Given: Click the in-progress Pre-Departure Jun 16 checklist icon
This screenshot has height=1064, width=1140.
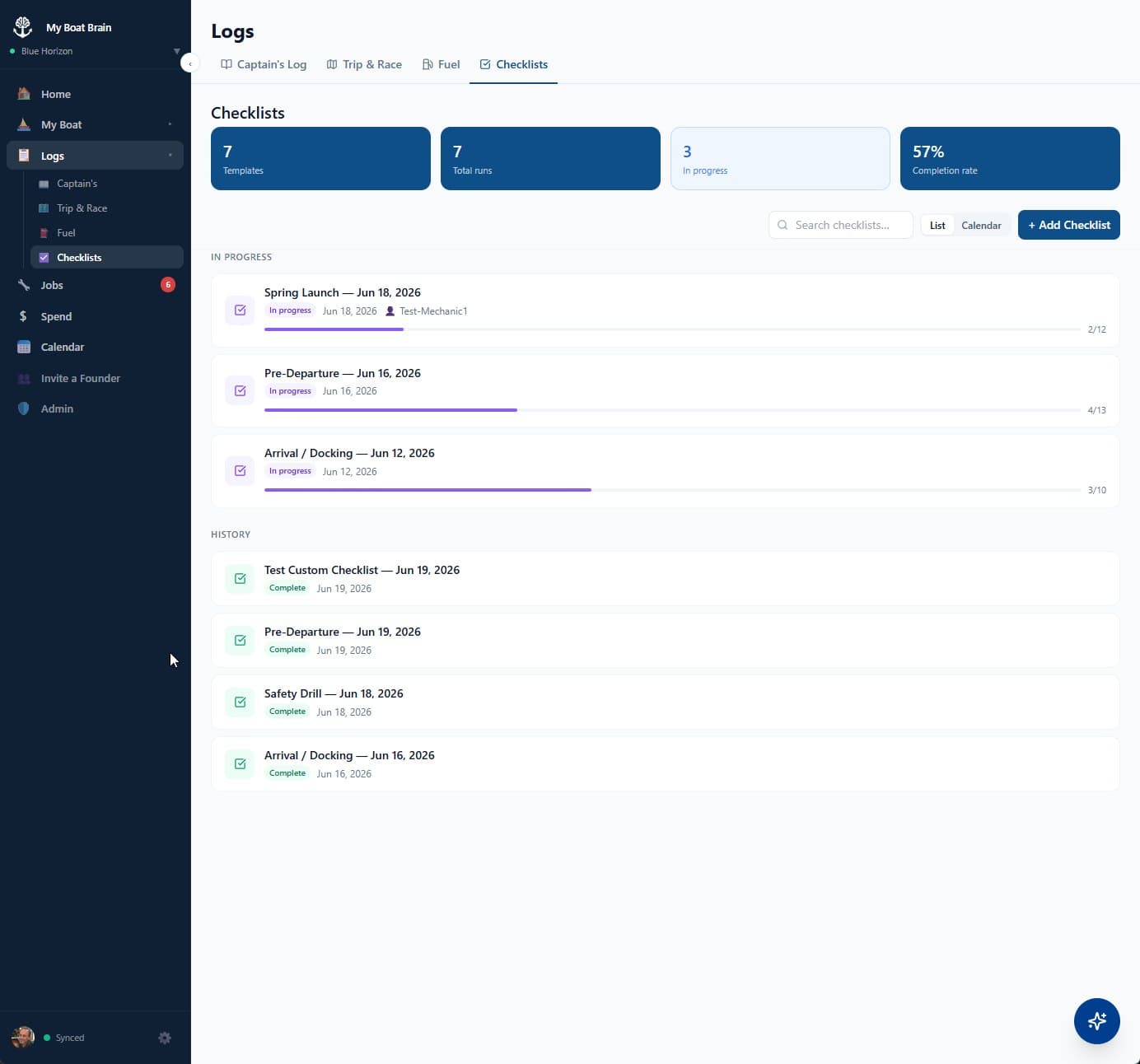Looking at the screenshot, I should (x=240, y=390).
